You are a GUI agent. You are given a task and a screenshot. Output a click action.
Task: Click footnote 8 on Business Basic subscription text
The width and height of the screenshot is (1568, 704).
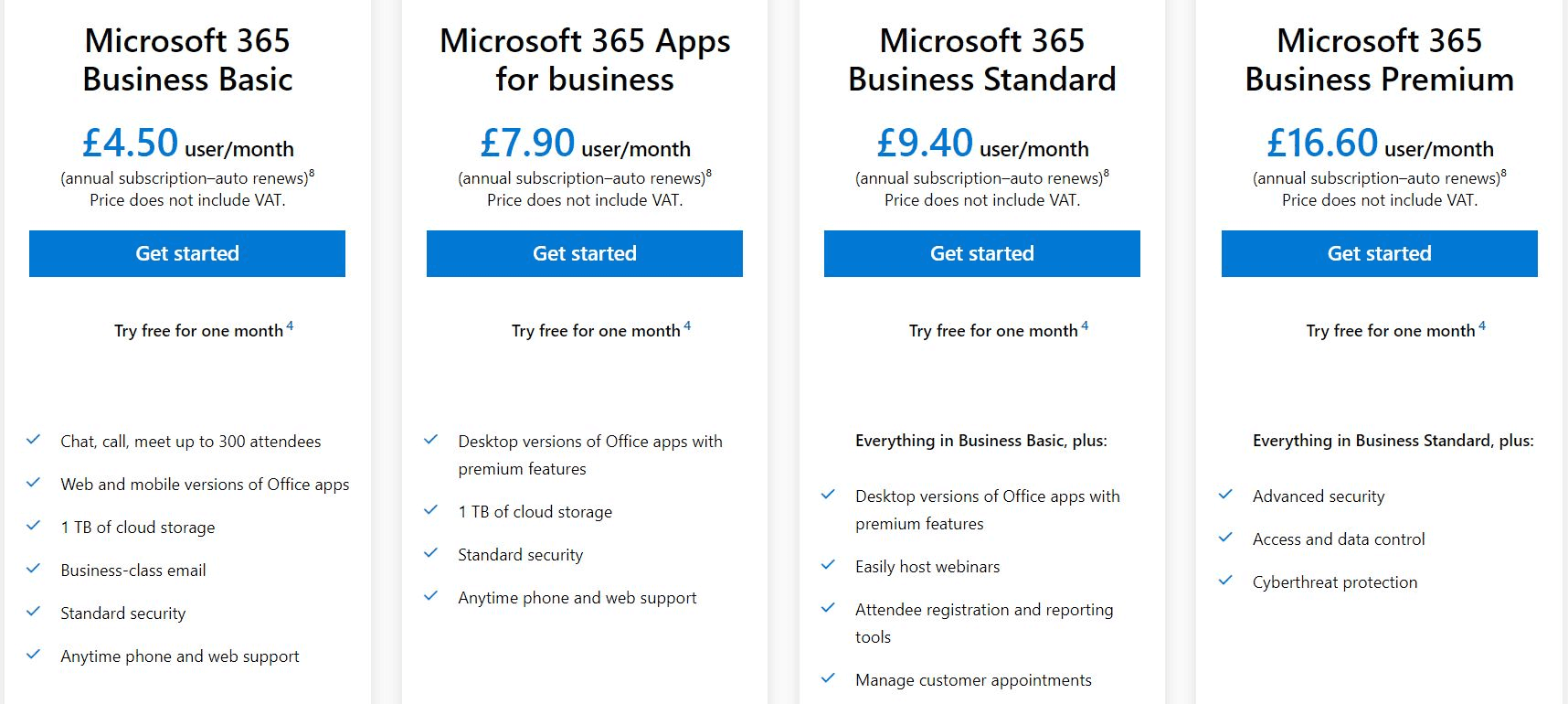click(312, 173)
